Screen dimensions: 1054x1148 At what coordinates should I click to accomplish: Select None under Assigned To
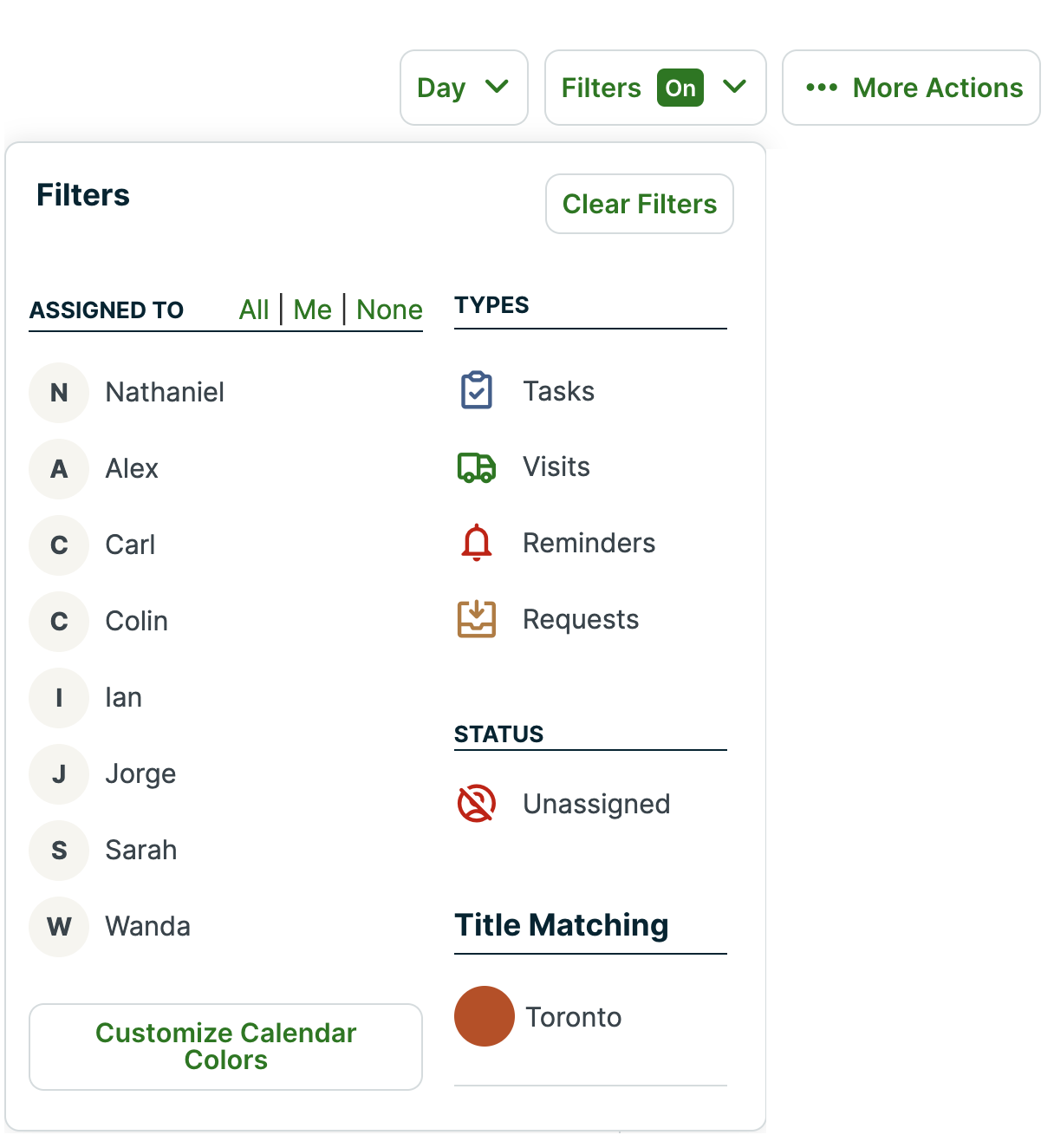[x=388, y=310]
